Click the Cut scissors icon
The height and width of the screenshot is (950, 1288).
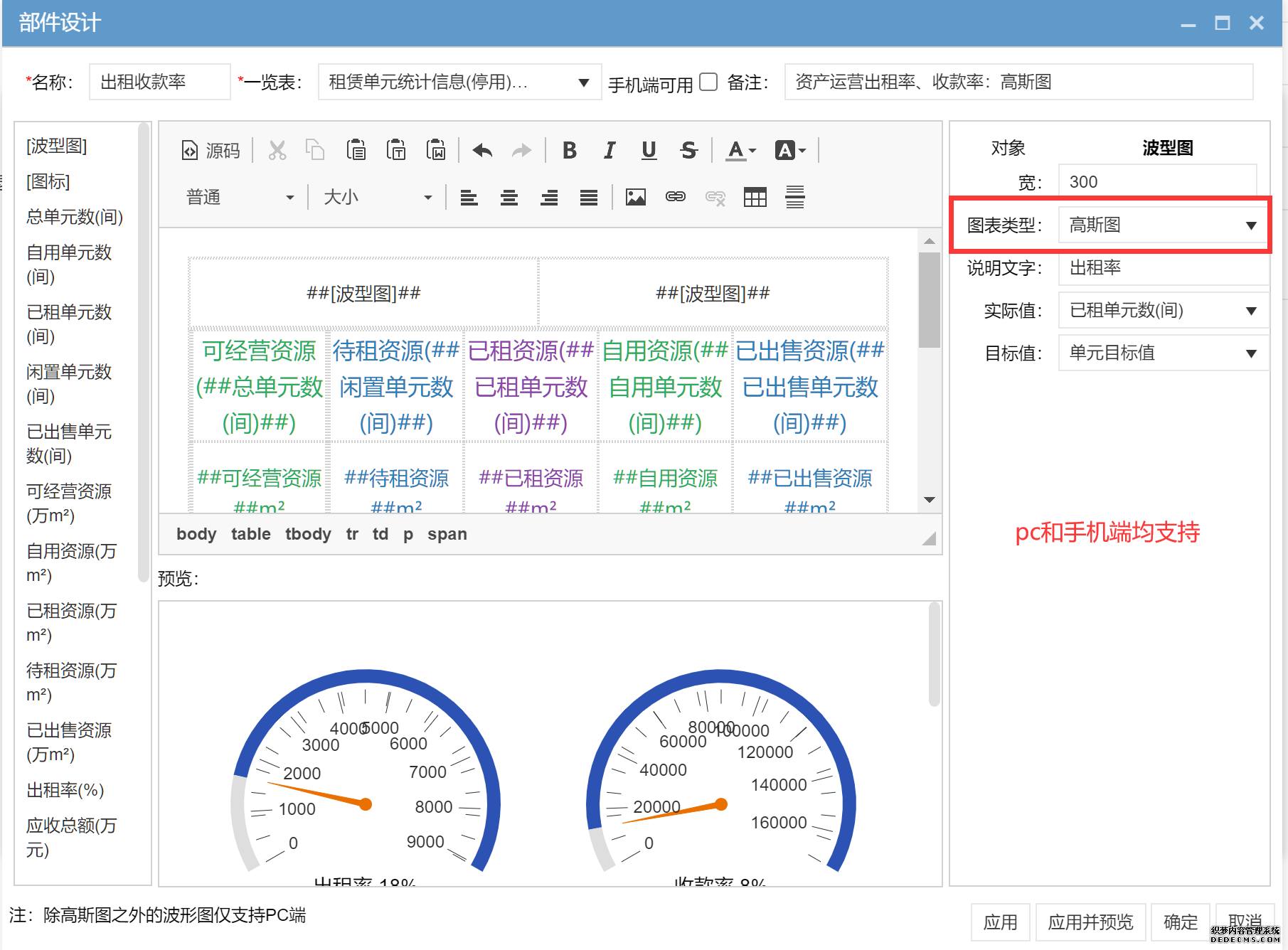(x=277, y=151)
